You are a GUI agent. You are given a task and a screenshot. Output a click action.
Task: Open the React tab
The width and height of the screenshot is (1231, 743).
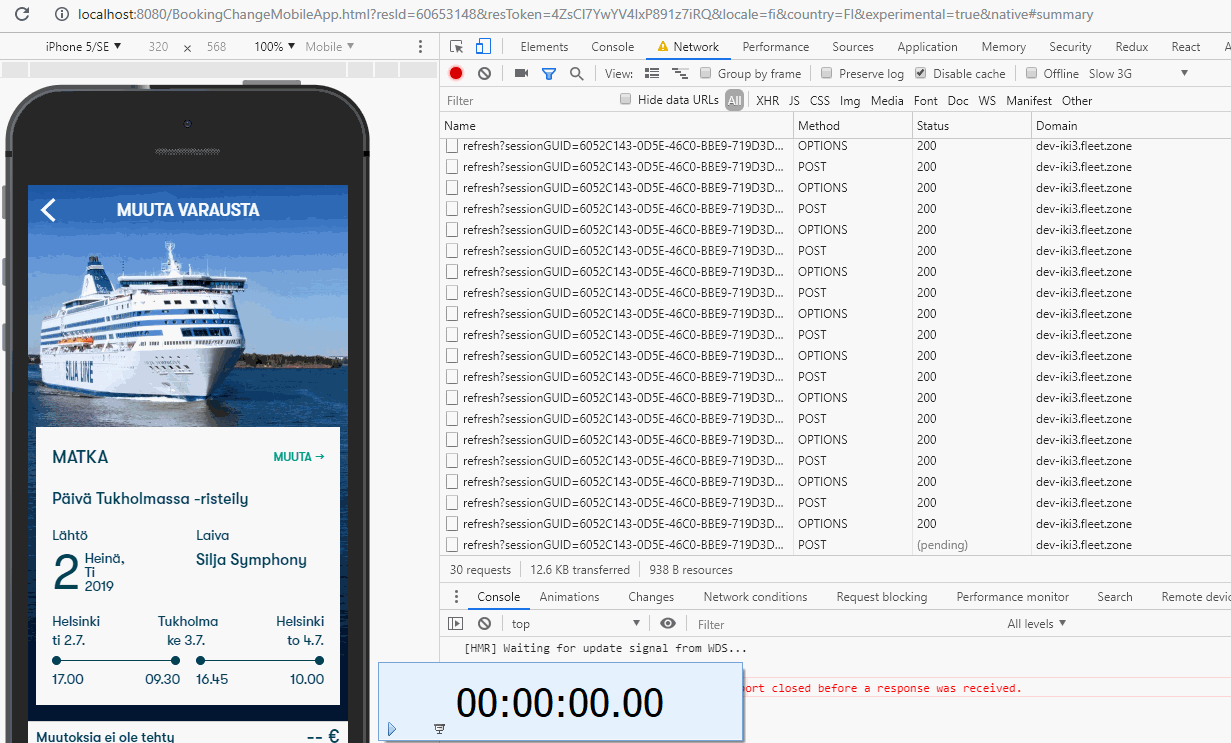click(x=1186, y=47)
